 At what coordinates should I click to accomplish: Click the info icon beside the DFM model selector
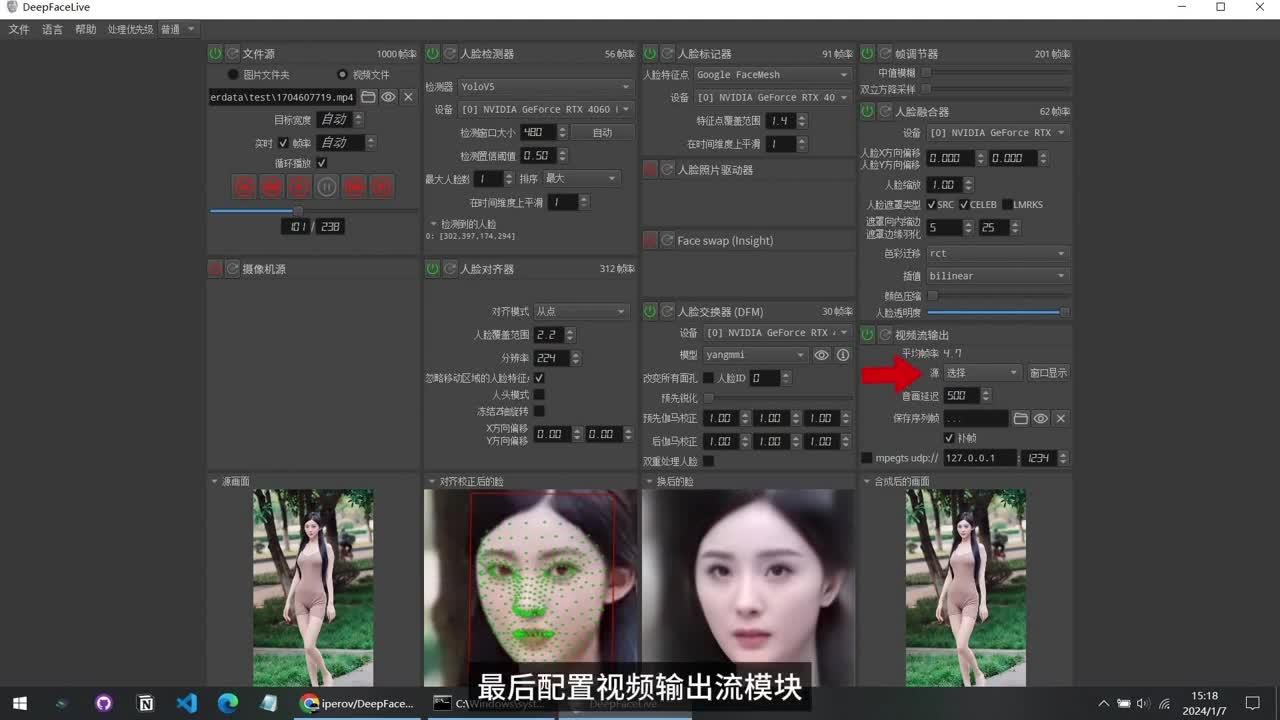pos(843,354)
